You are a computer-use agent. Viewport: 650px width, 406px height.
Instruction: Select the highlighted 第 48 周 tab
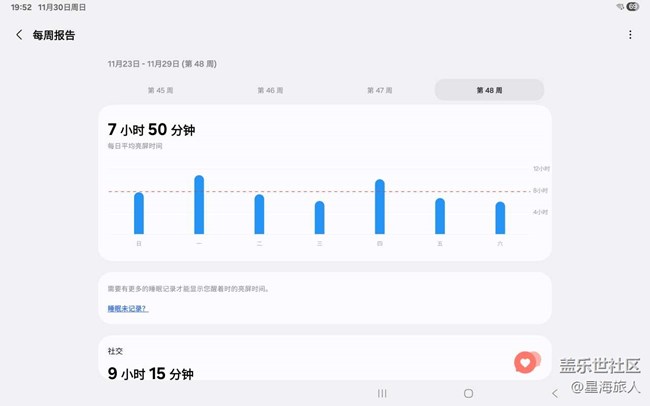click(489, 90)
